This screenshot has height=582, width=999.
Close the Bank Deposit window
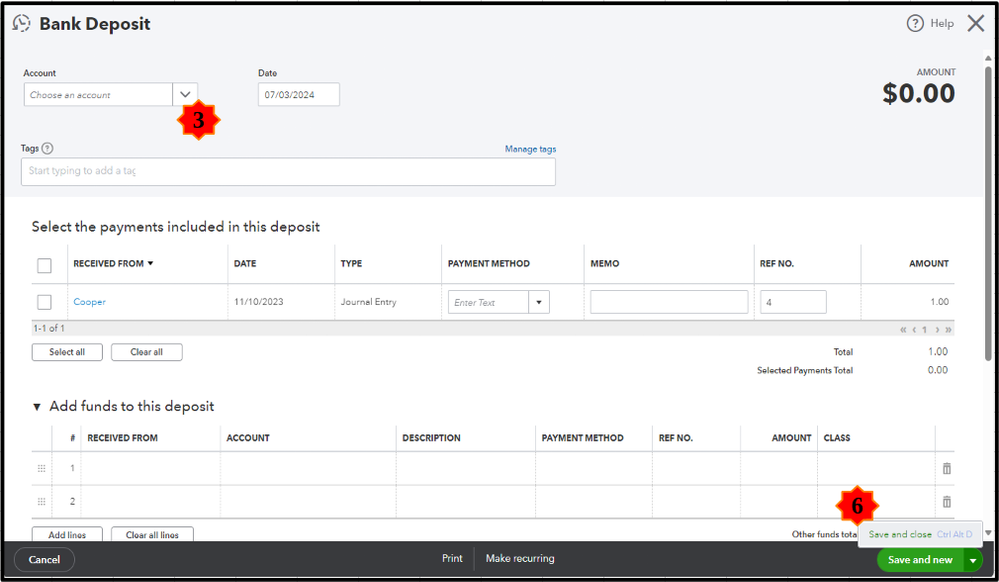click(x=975, y=23)
